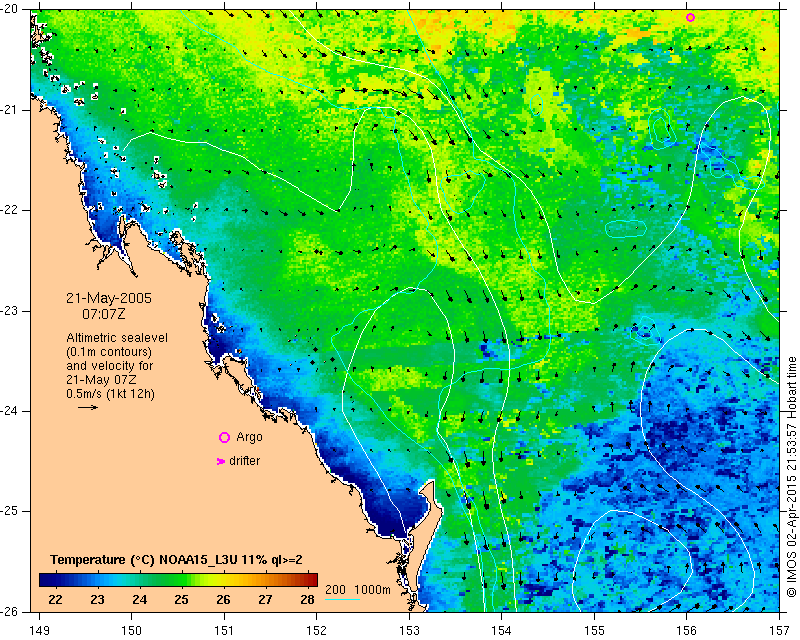
Task: Click the longitude axis label '149'
Action: pos(39,630)
